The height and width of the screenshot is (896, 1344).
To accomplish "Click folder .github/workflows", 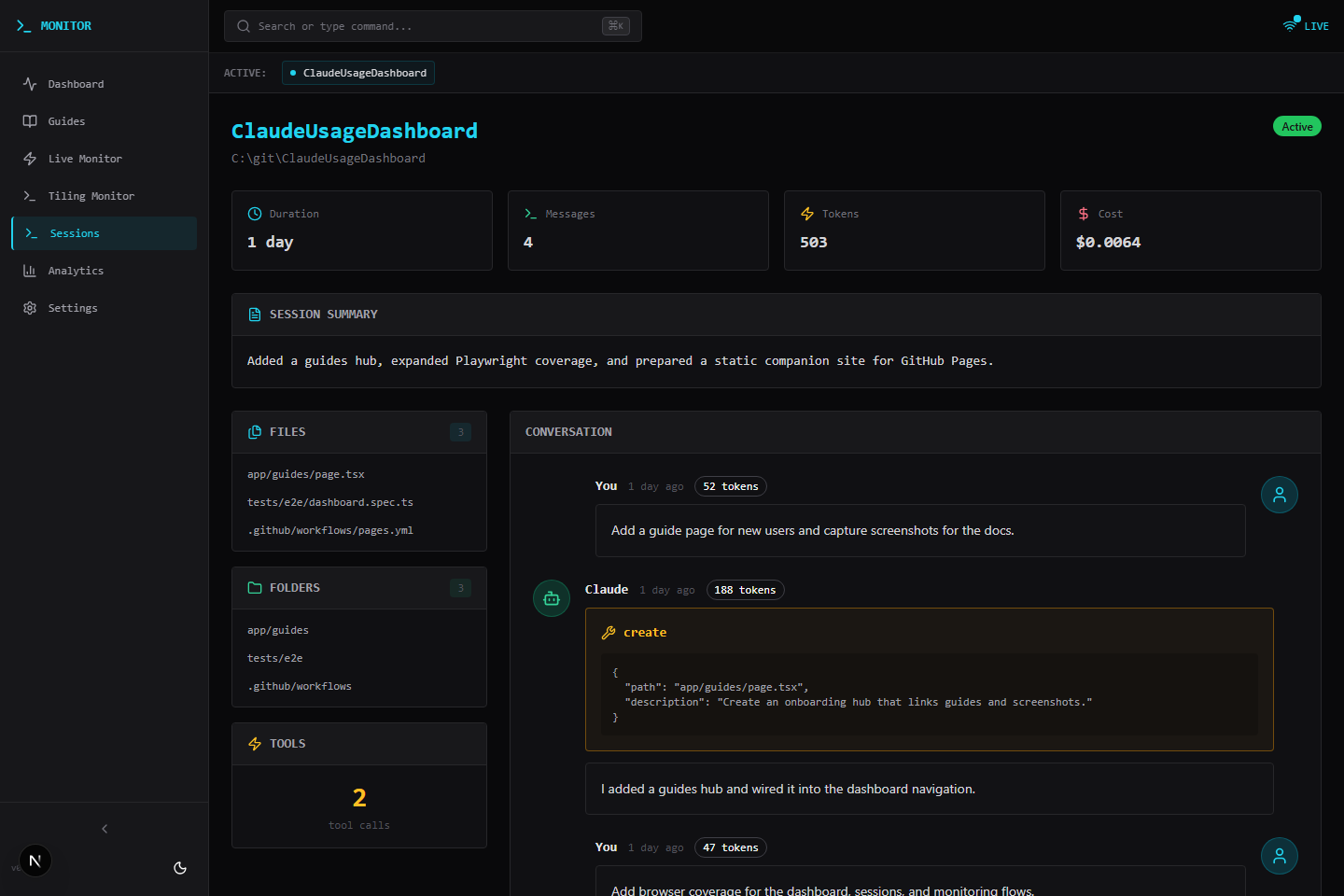I will click(300, 686).
